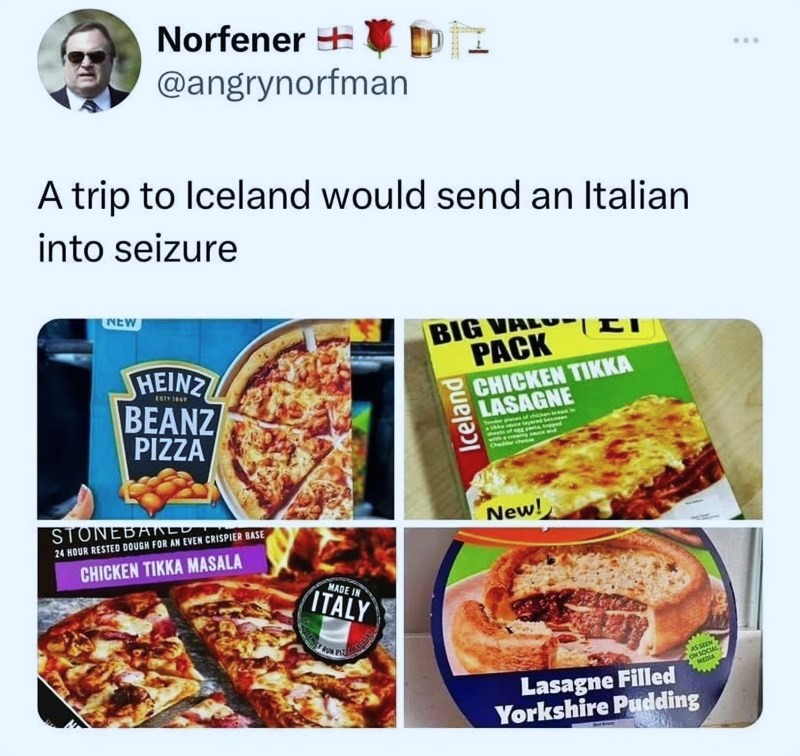This screenshot has height=756, width=800.
Task: Open the Lasagne Filled Yorkshire Pudding photo
Action: pos(583,627)
